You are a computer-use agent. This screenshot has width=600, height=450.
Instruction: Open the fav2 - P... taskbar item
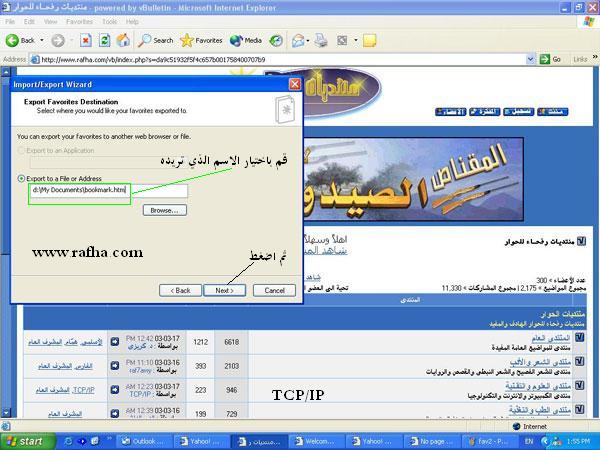pyautogui.click(x=488, y=441)
